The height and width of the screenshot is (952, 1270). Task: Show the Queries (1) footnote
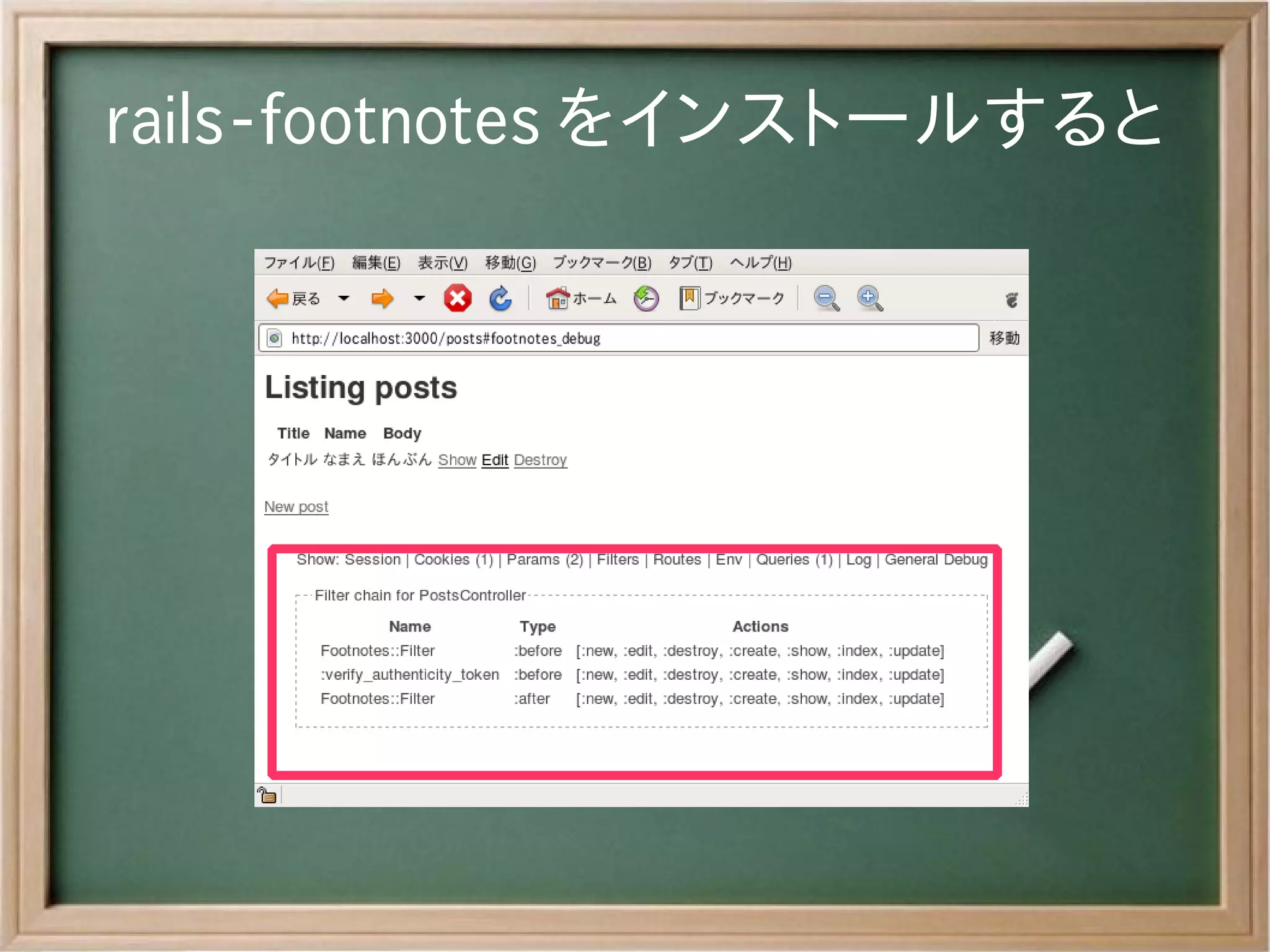pos(794,560)
